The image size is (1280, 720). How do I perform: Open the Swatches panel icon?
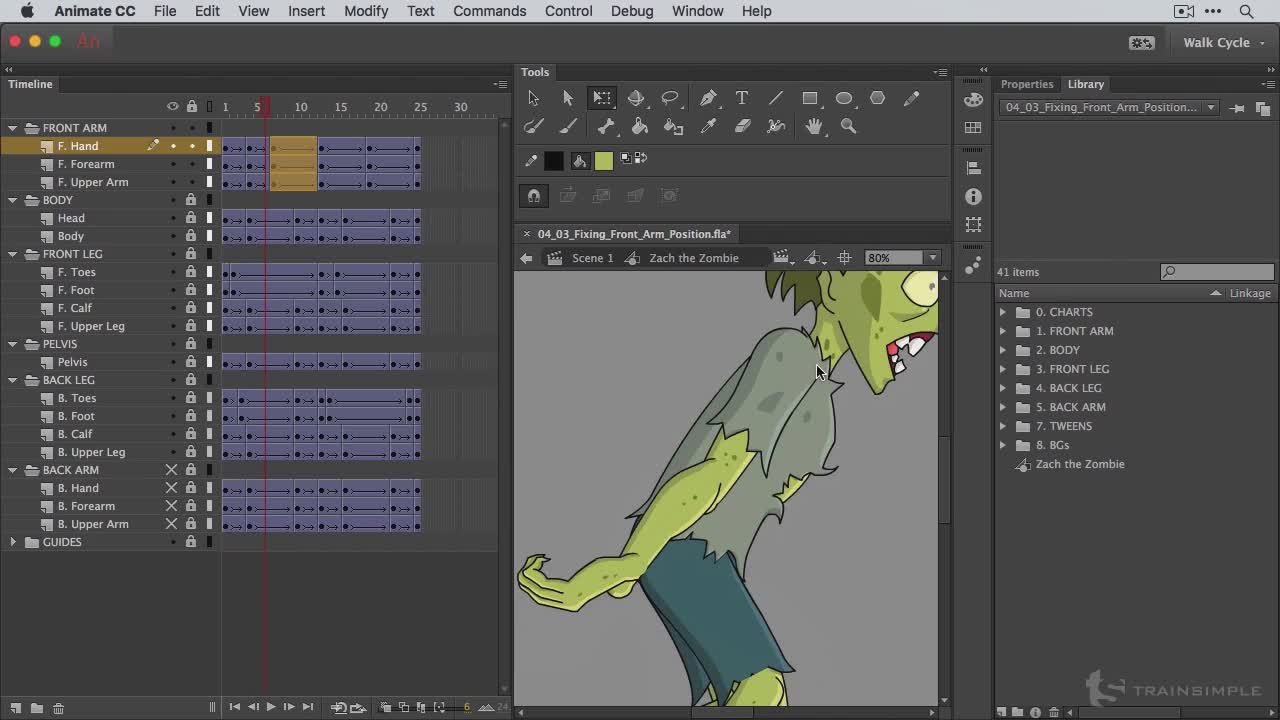(973, 128)
